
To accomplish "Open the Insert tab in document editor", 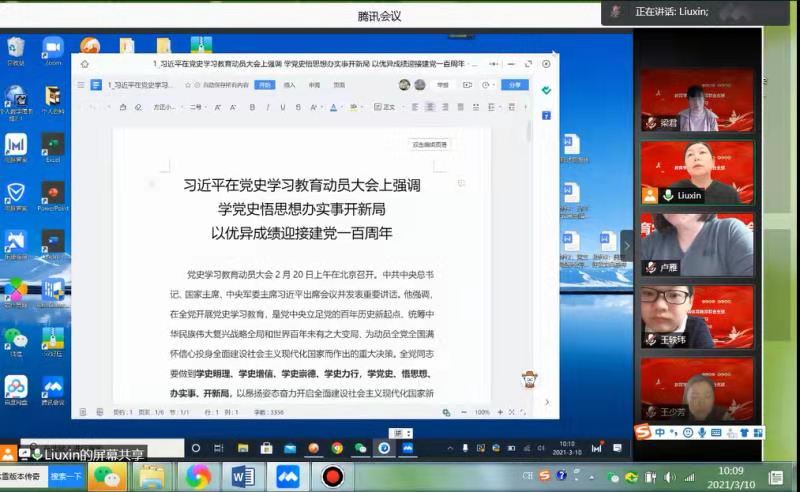I will click(x=289, y=85).
